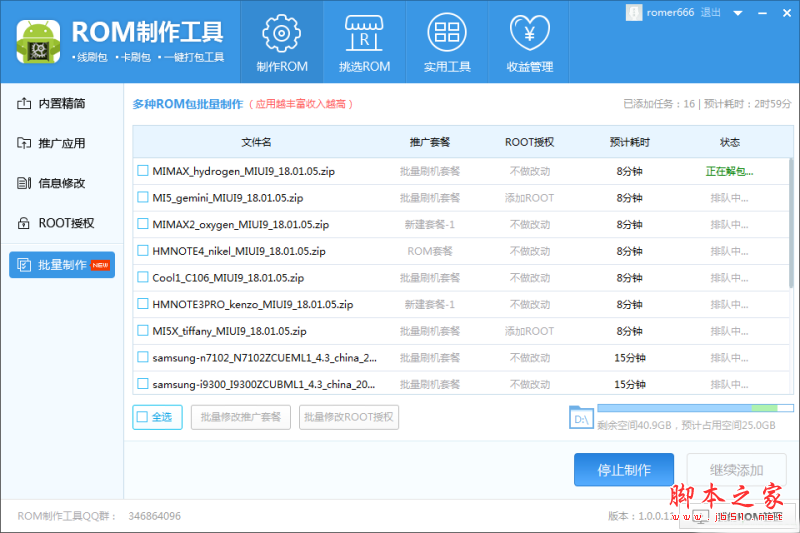Click the 退出 logout link
Image resolution: width=800 pixels, height=533 pixels.
tap(710, 13)
